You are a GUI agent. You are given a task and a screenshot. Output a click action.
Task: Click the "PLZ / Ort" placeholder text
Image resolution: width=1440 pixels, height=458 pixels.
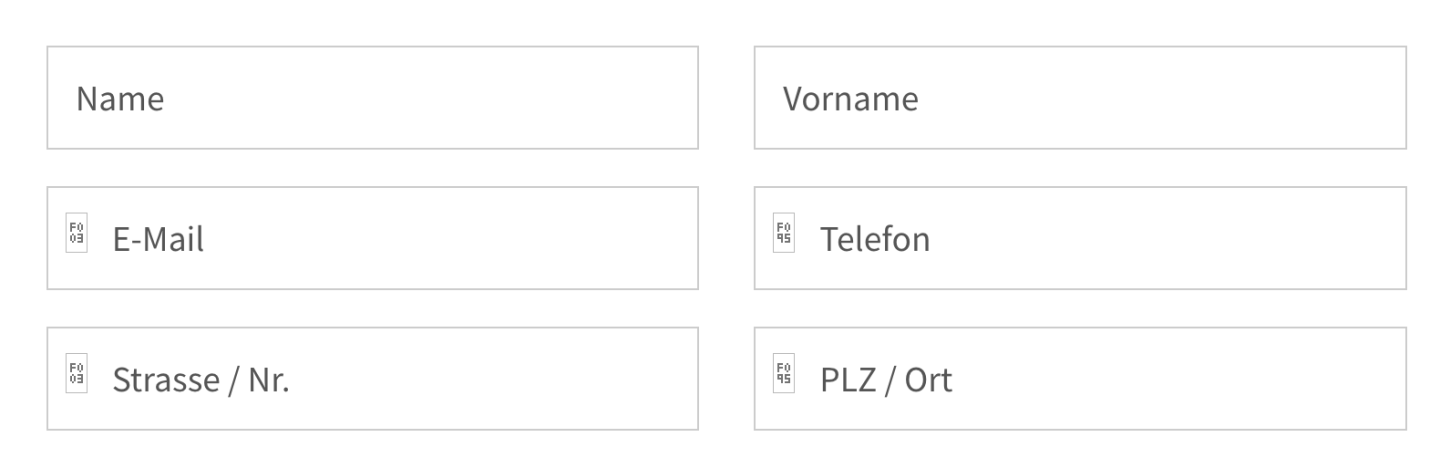(886, 380)
